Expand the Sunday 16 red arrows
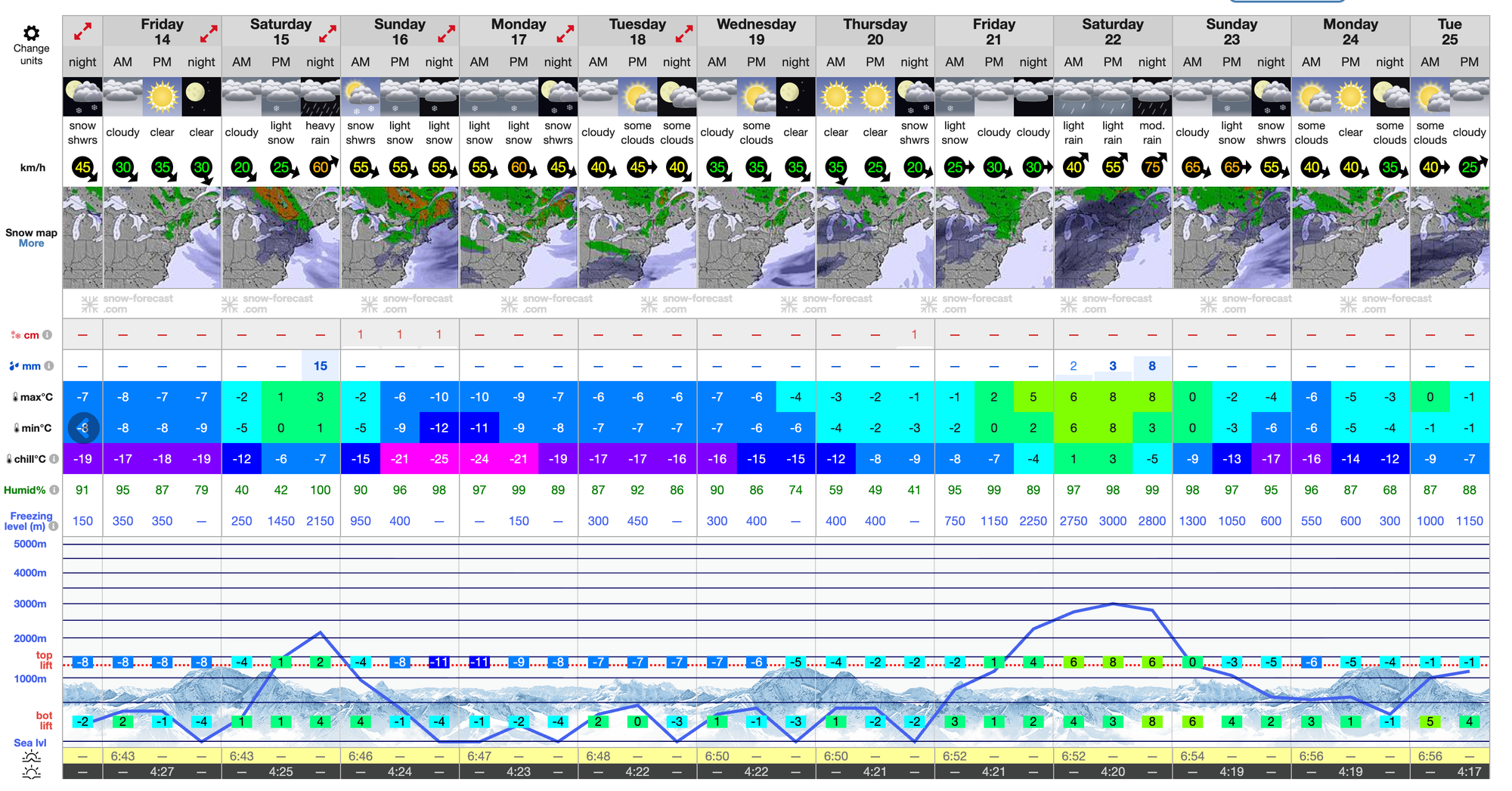The width and height of the screenshot is (1512, 791). (x=446, y=33)
